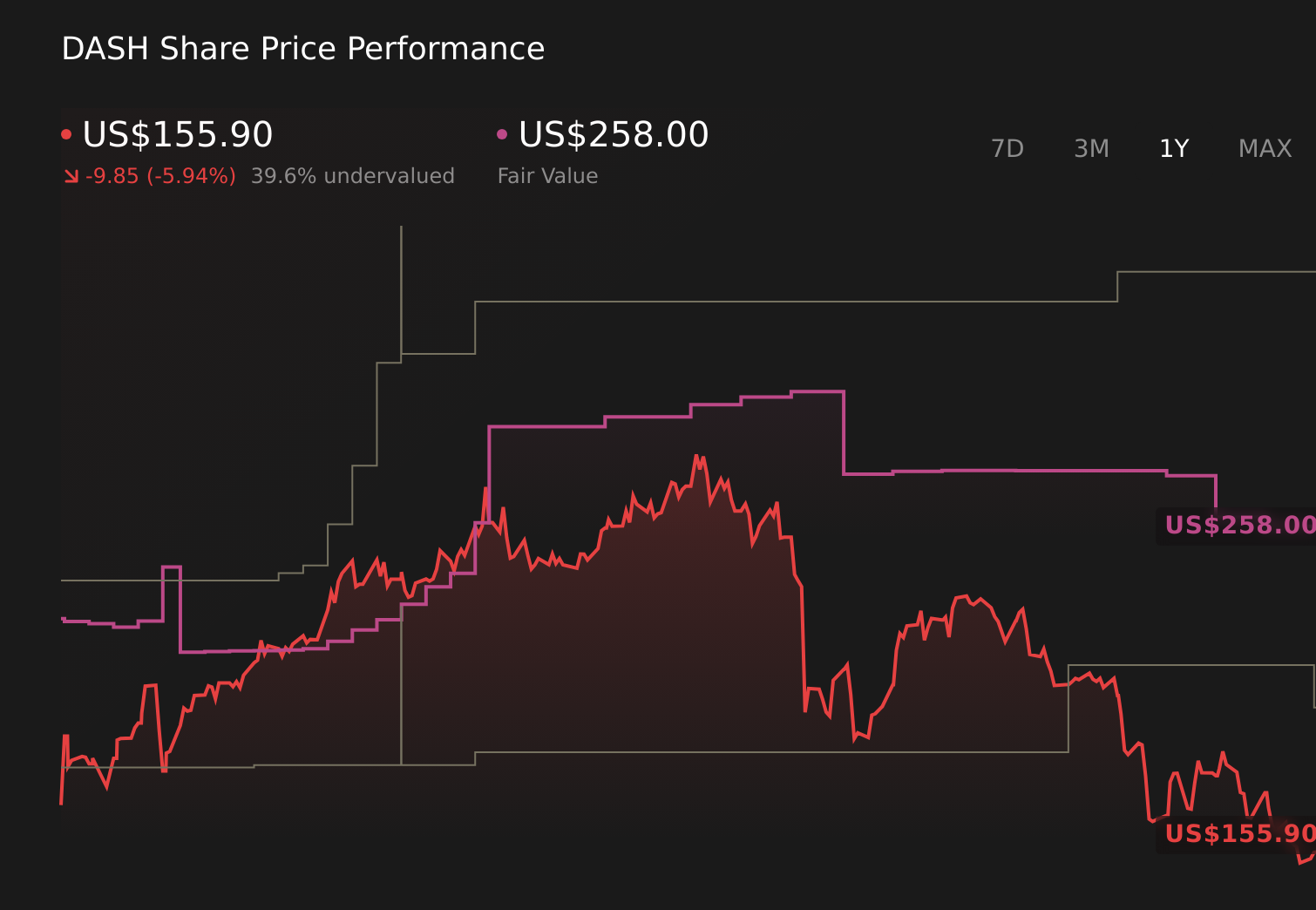Click the active 1Y tab
This screenshot has width=1316, height=910.
(1174, 148)
